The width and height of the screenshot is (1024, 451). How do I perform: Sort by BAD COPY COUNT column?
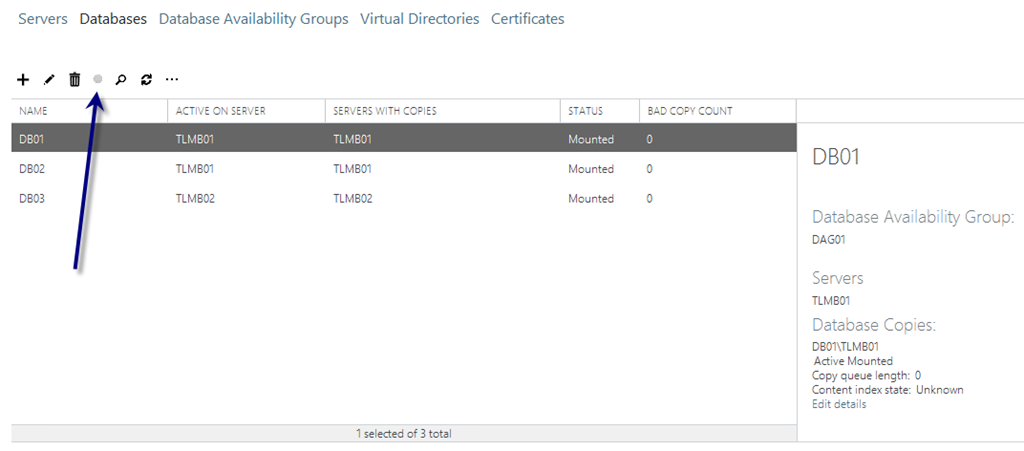point(717,111)
